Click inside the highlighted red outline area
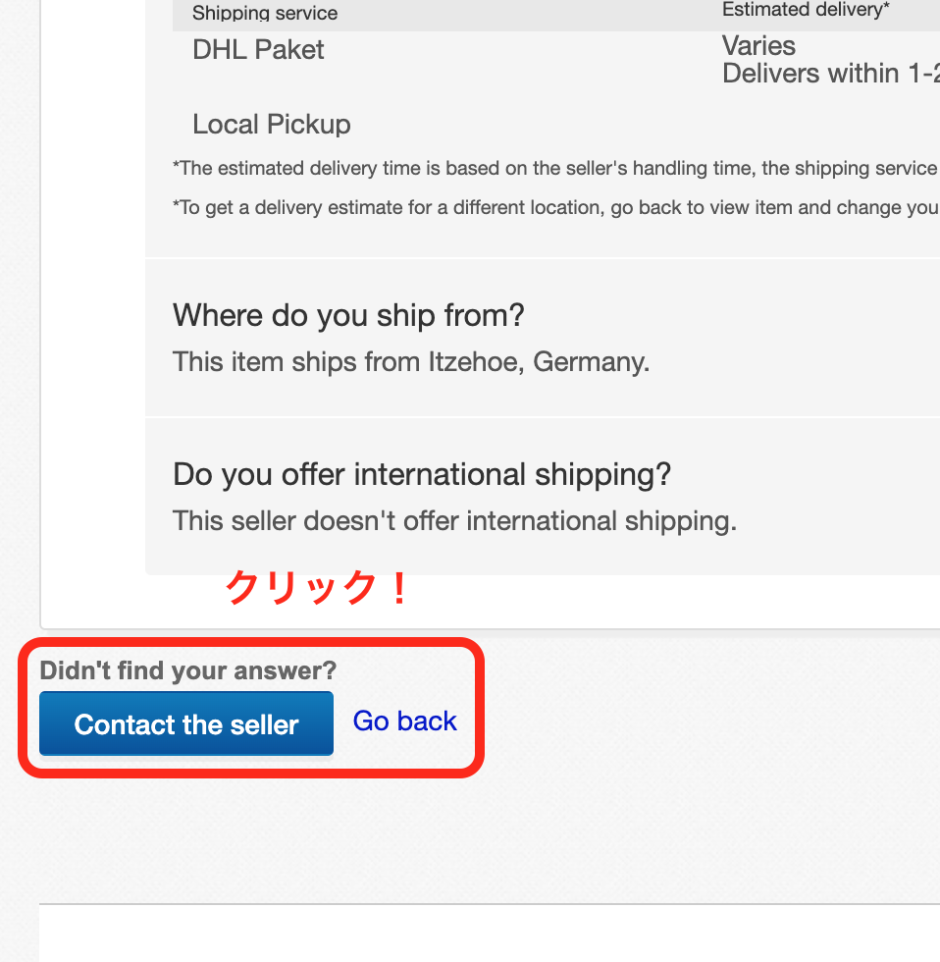This screenshot has height=962, width=940. click(x=252, y=706)
